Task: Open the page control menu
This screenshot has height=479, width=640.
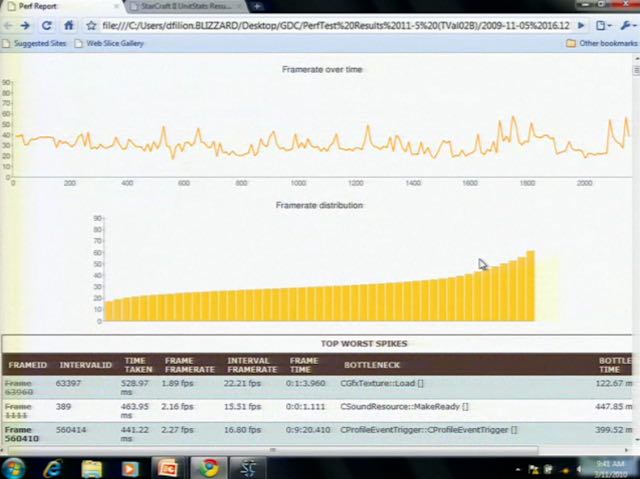Action: click(602, 25)
